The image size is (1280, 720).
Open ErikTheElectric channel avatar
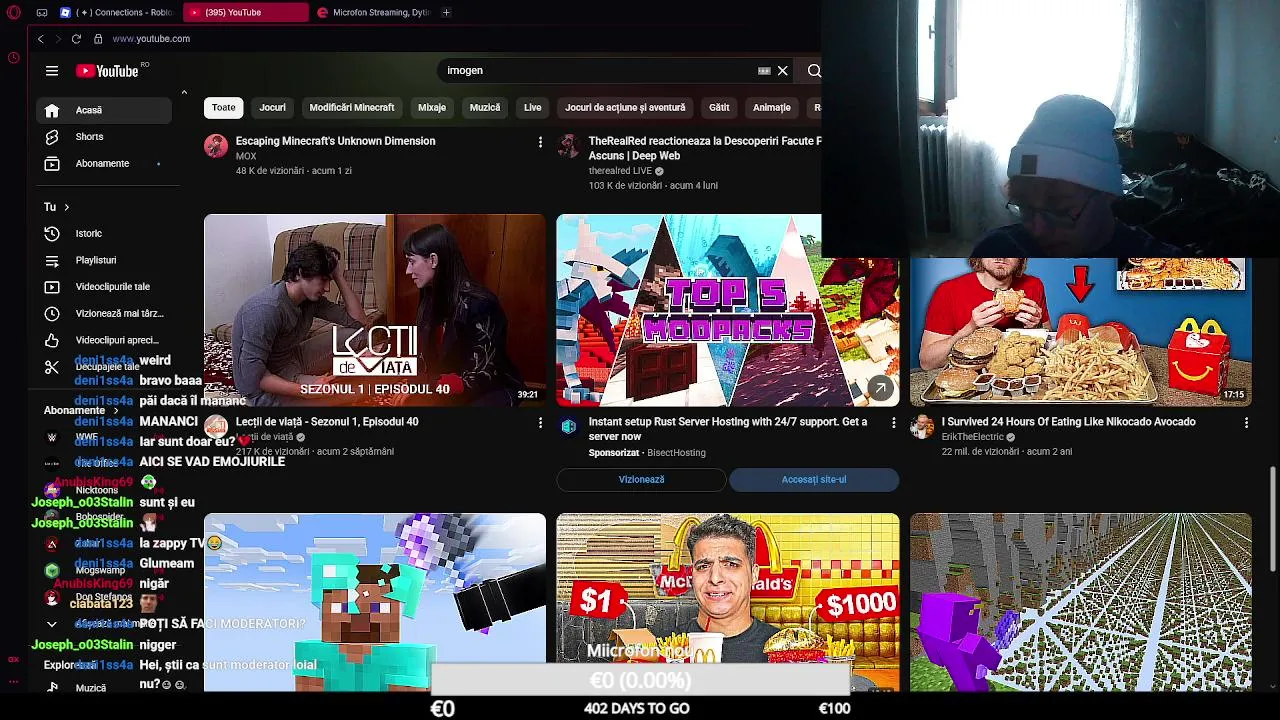tap(921, 427)
